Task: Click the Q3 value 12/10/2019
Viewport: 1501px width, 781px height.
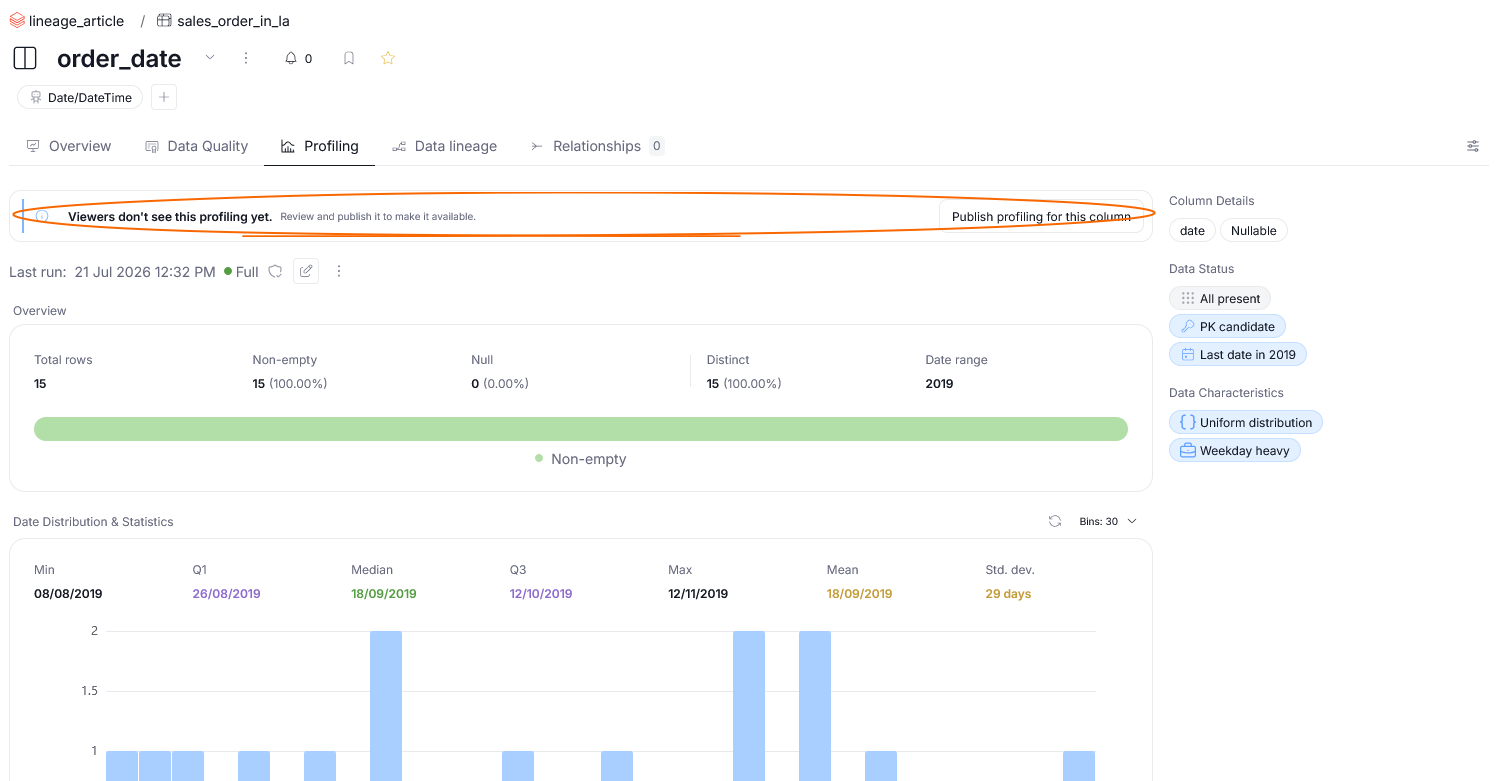Action: tap(541, 594)
